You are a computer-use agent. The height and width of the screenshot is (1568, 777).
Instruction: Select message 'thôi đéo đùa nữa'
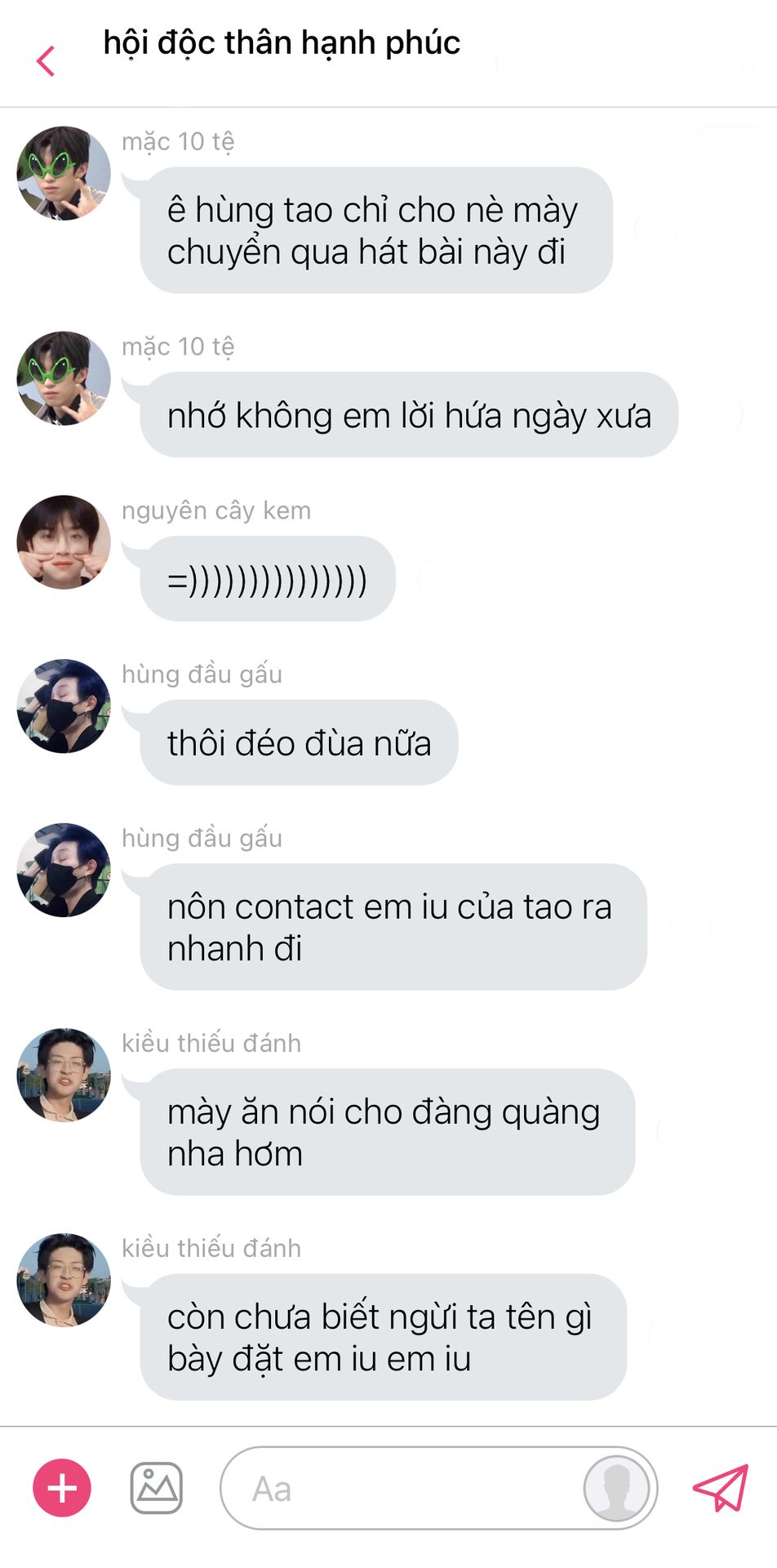coord(299,743)
